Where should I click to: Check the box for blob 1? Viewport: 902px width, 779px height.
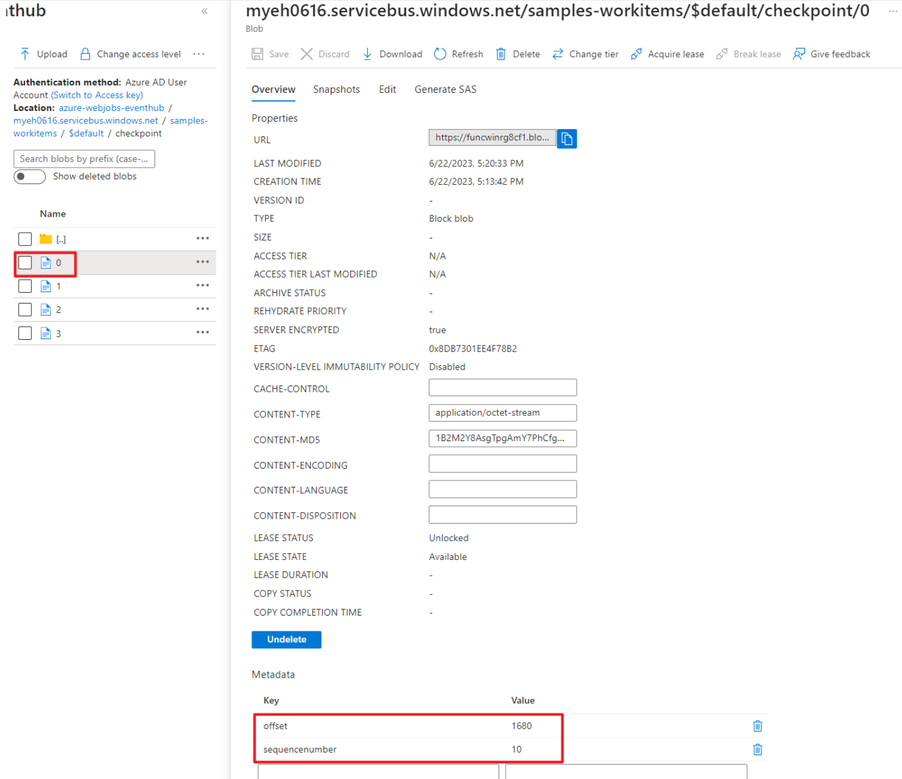(x=25, y=287)
